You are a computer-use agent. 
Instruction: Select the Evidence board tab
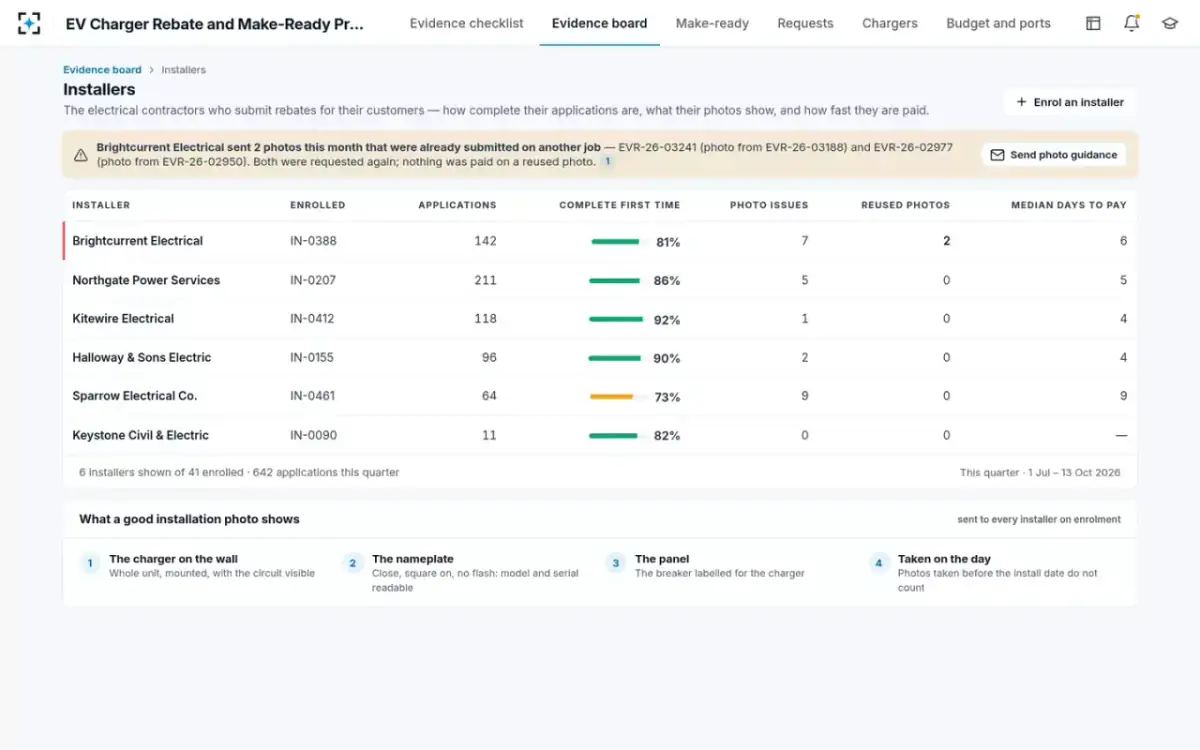pyautogui.click(x=599, y=23)
